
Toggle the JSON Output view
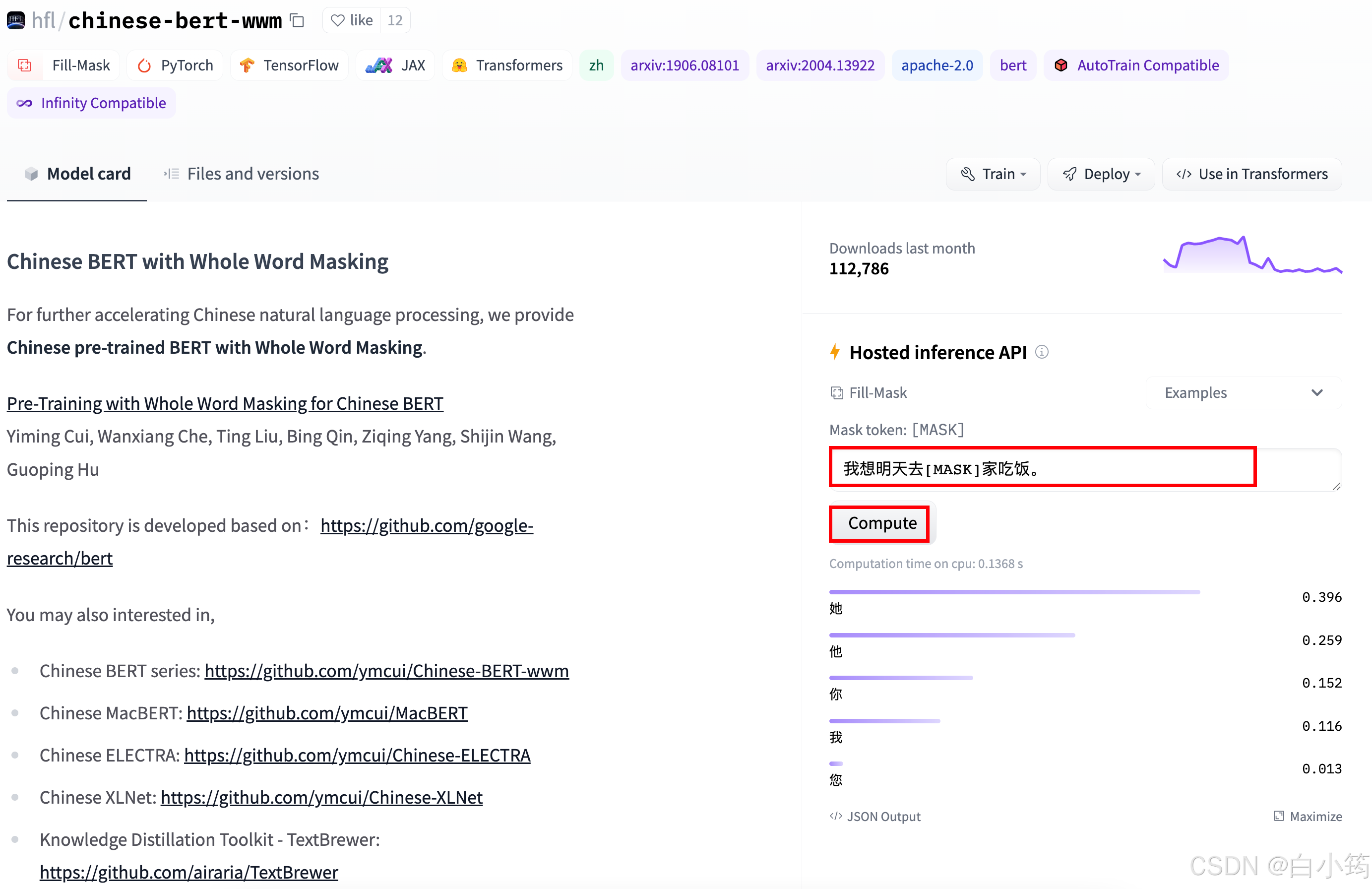pos(874,816)
